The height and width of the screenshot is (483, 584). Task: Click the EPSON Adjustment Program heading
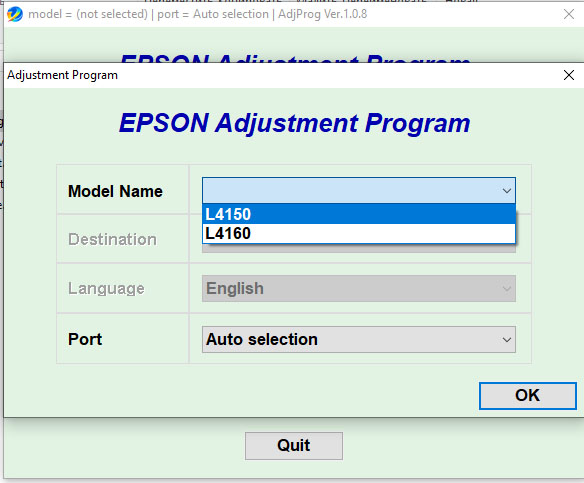(x=294, y=123)
